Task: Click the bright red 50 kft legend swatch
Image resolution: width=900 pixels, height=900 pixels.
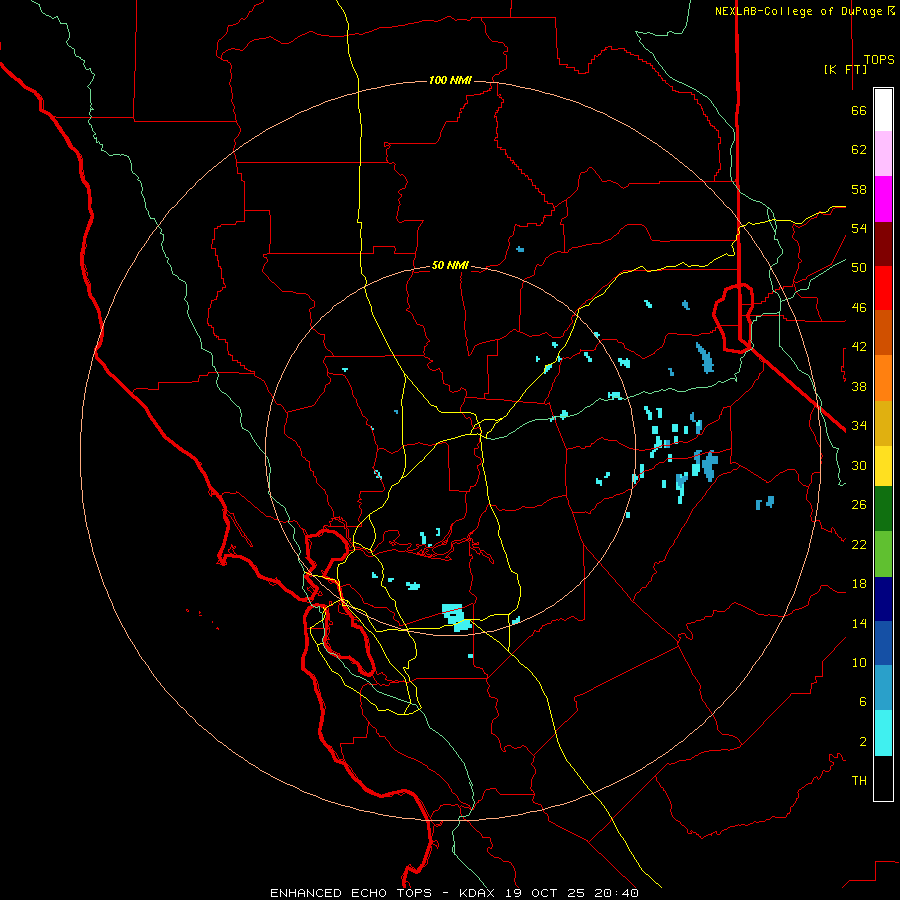Action: pos(883,288)
